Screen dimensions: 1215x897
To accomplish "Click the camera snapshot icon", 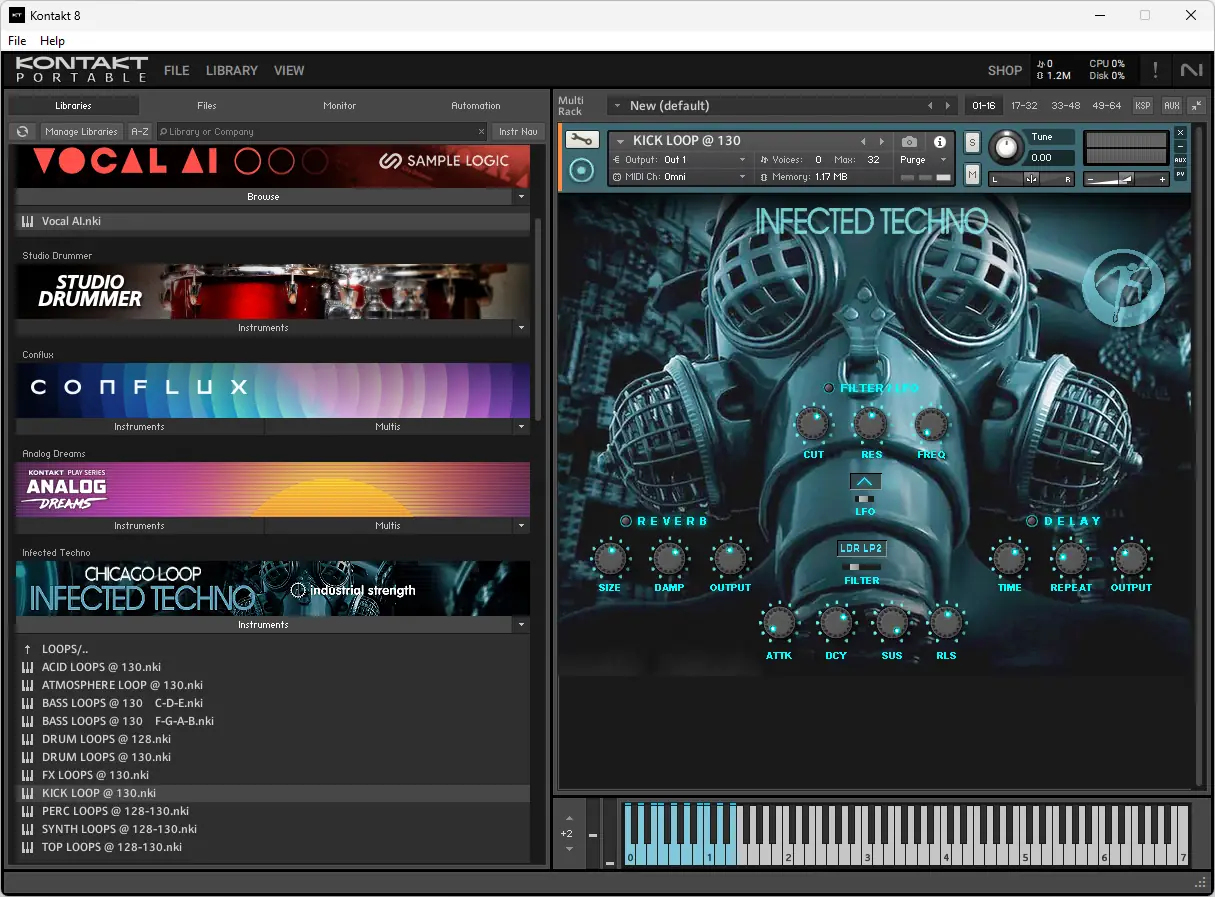I will (908, 142).
